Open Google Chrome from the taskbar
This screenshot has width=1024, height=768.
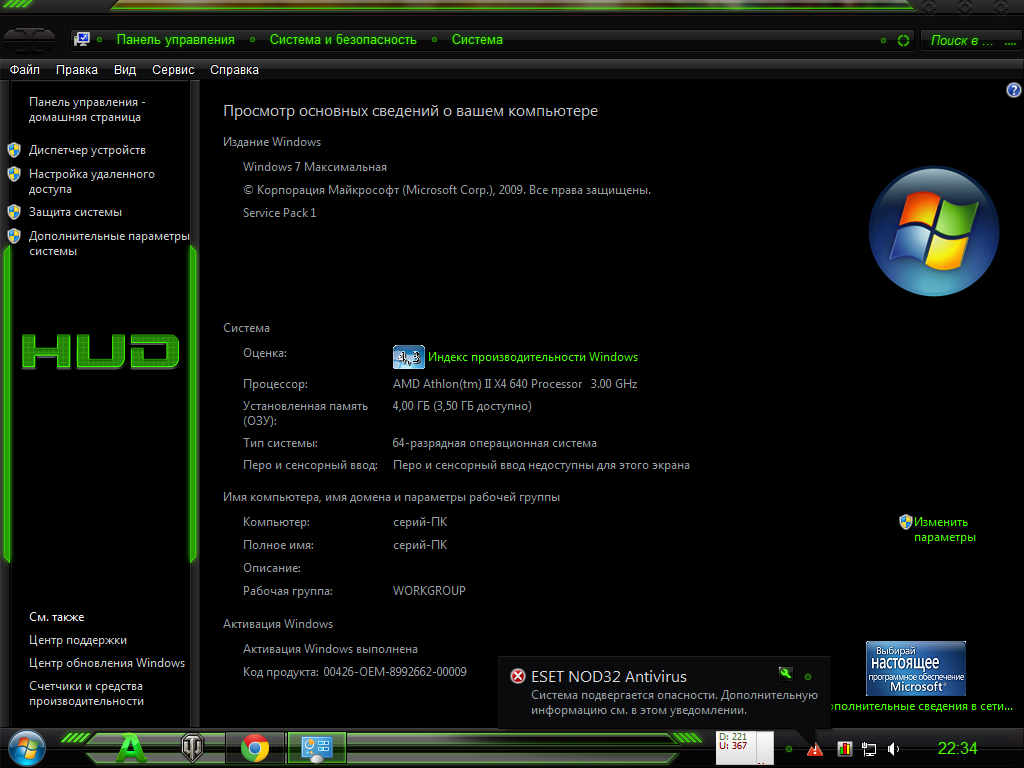(255, 748)
